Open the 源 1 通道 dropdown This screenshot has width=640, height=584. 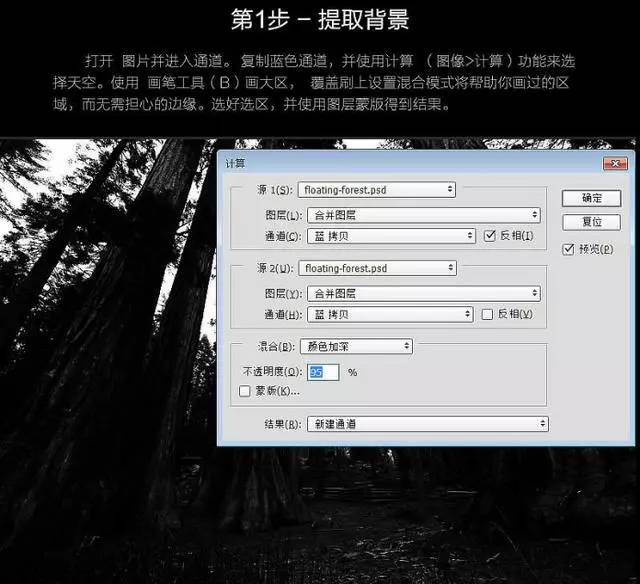(x=389, y=236)
